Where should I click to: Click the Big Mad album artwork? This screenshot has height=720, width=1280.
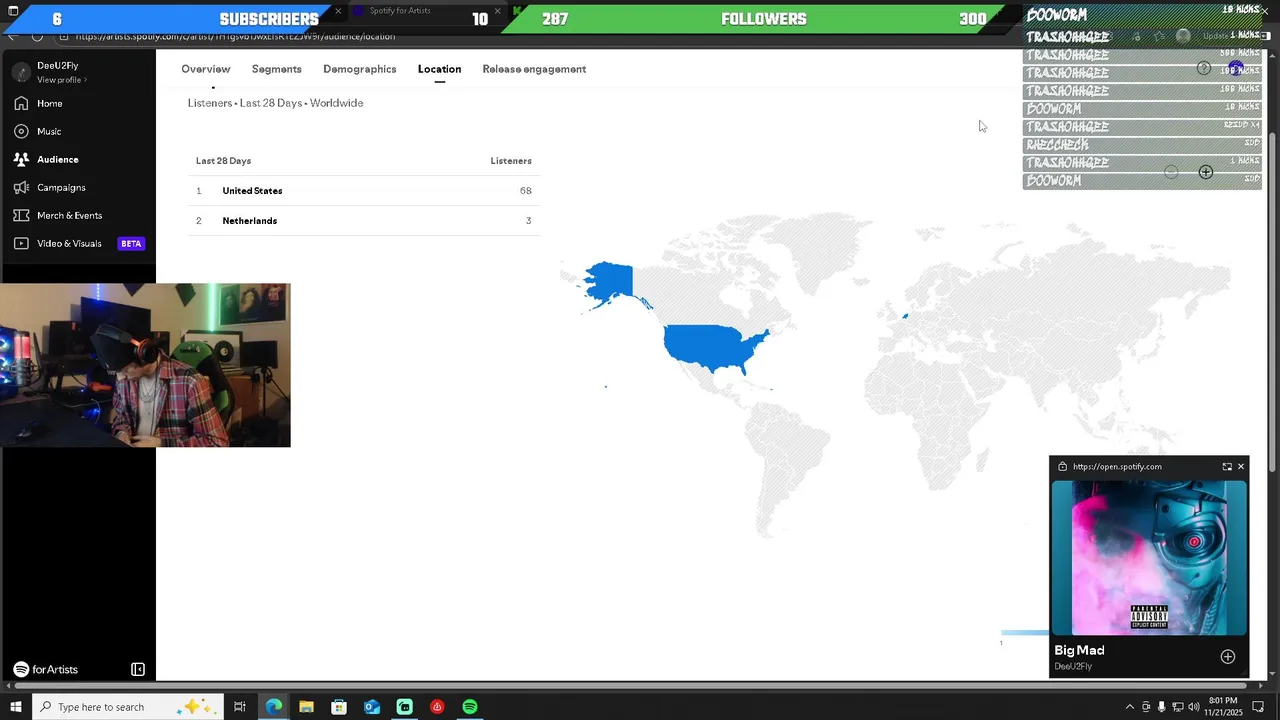coord(1149,557)
